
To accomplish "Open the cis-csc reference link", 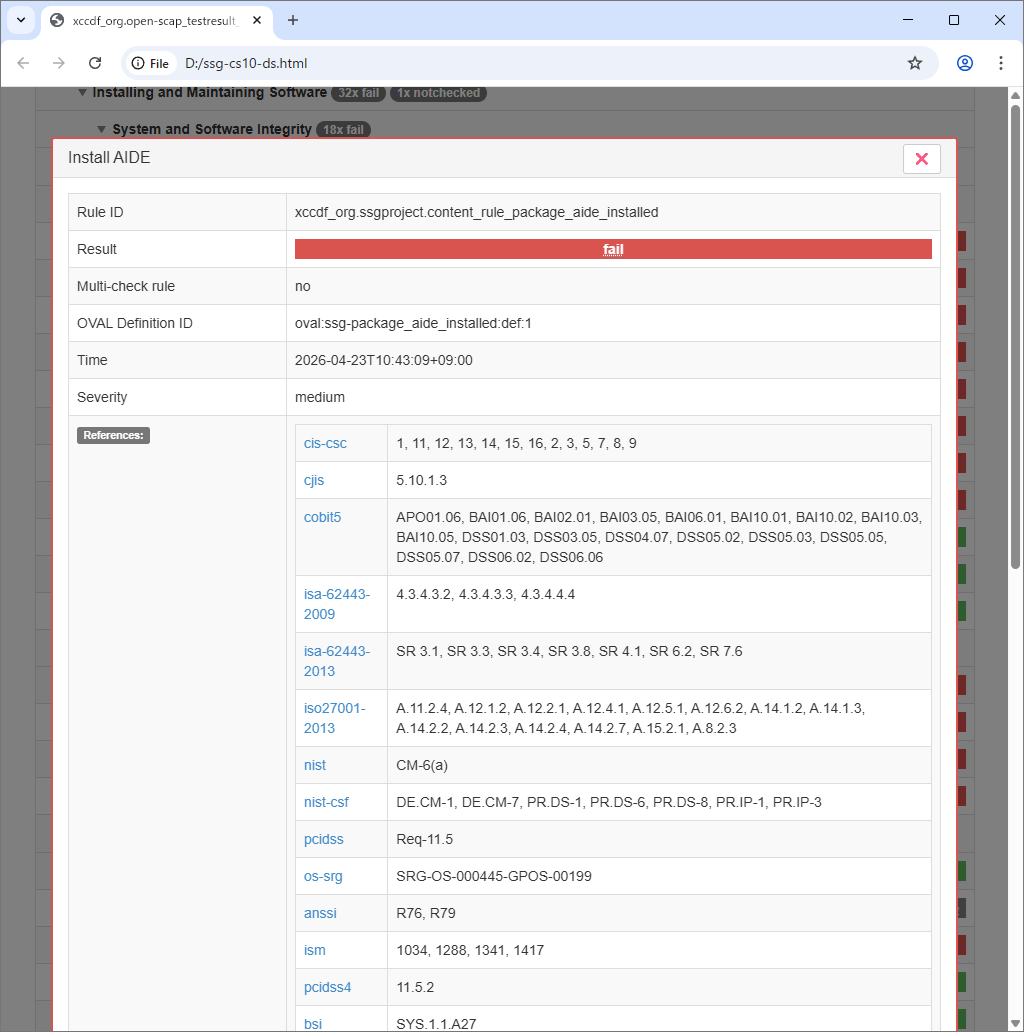I will coord(326,443).
